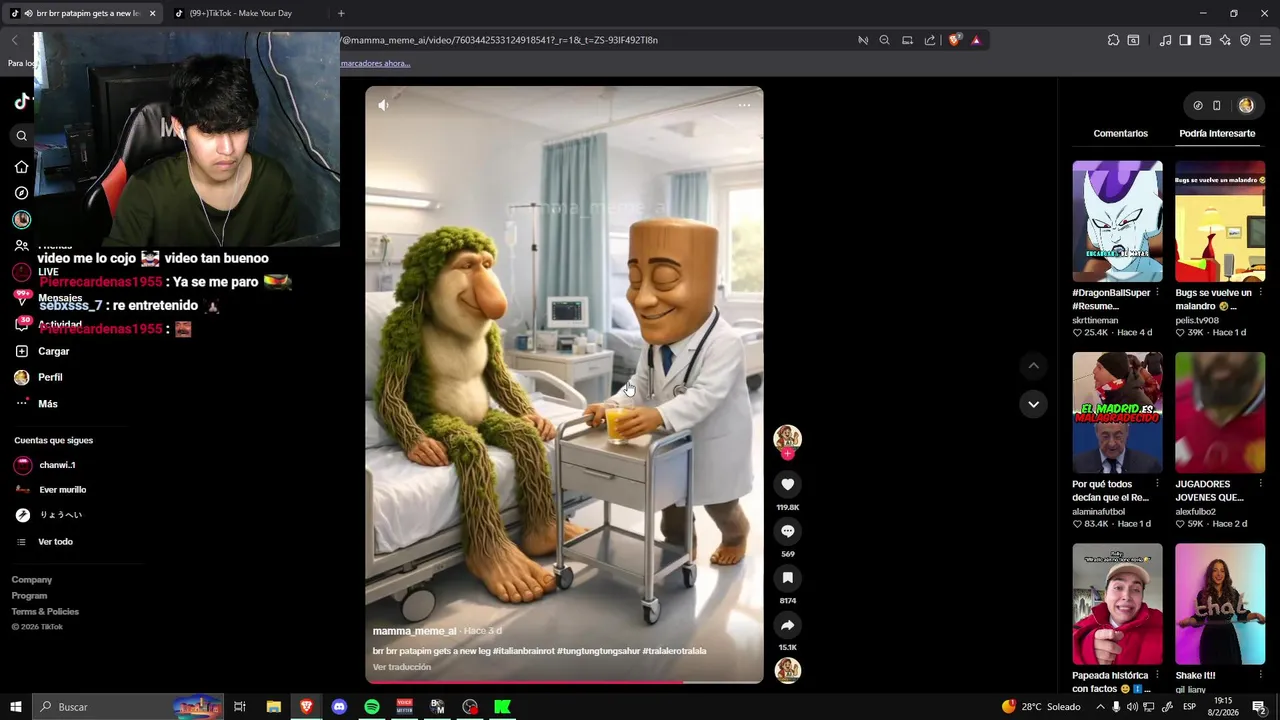Bookmark the video with the 8174 save icon
The image size is (1280, 720).
coord(787,578)
